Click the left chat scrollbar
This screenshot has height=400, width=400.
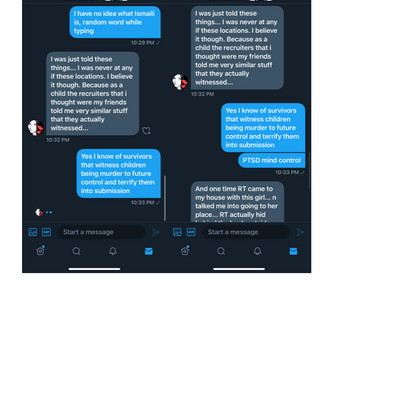(165, 198)
